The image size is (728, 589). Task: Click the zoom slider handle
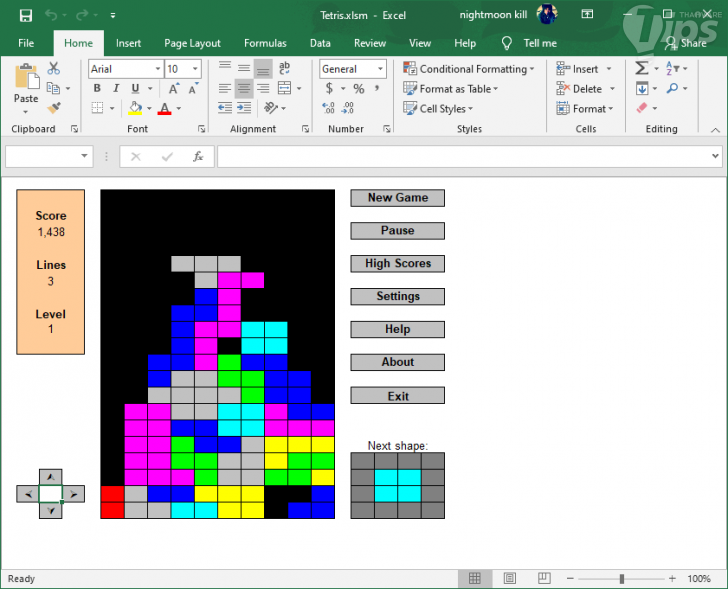(x=622, y=578)
